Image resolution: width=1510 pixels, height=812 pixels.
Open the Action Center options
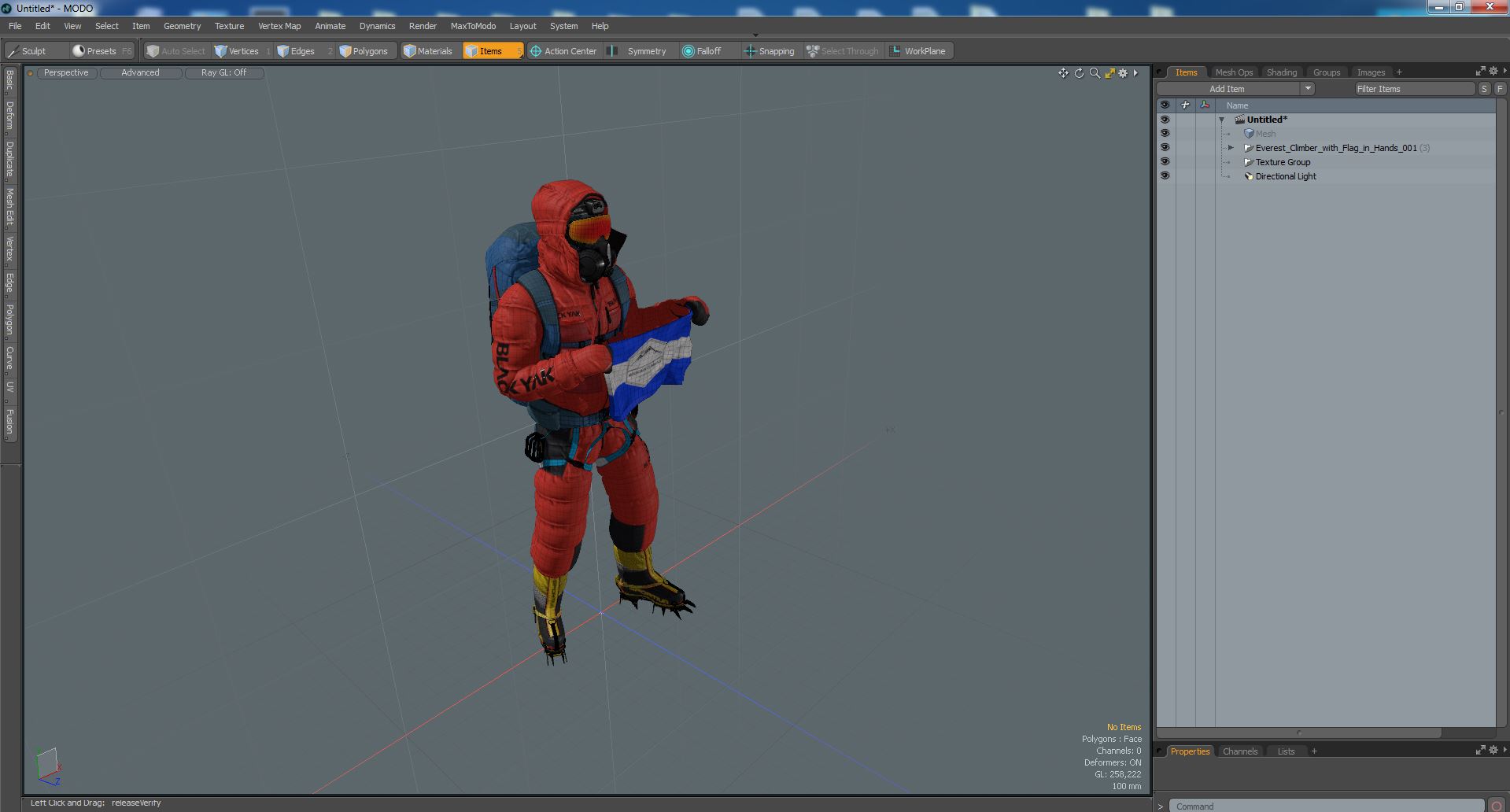tap(565, 51)
